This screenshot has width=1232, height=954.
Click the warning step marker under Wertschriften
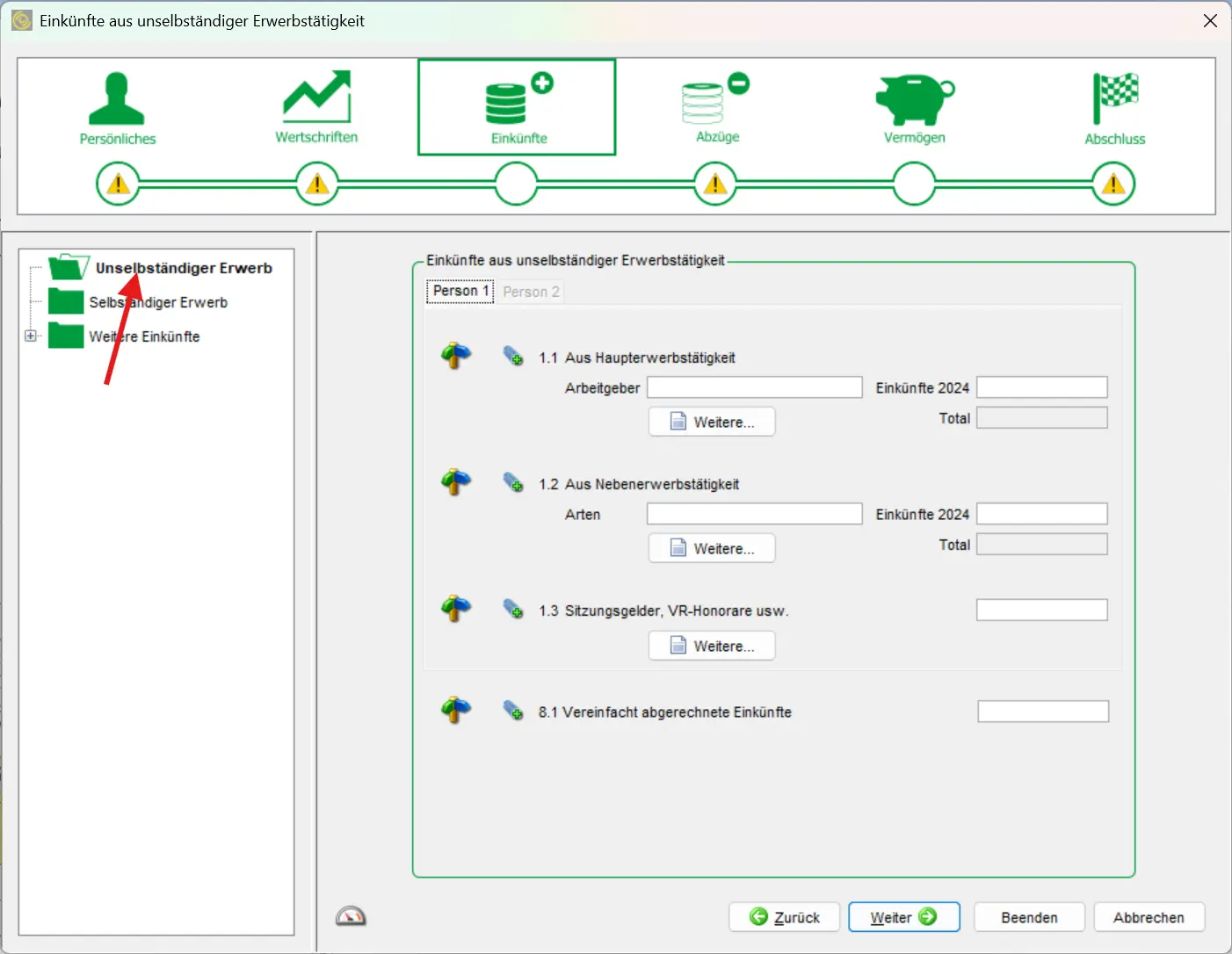click(x=317, y=184)
